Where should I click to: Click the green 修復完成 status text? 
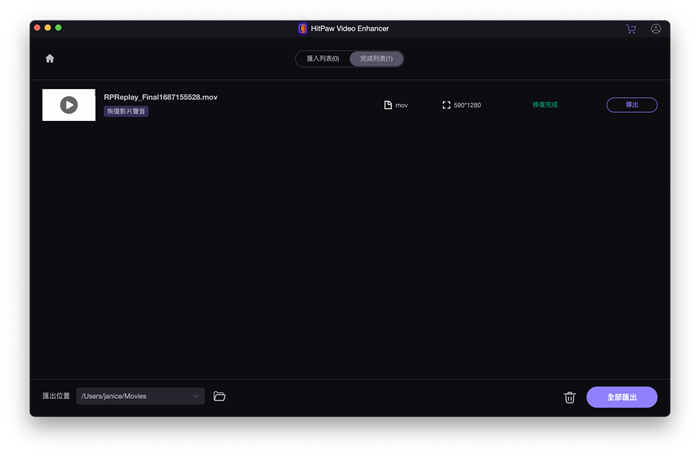545,105
